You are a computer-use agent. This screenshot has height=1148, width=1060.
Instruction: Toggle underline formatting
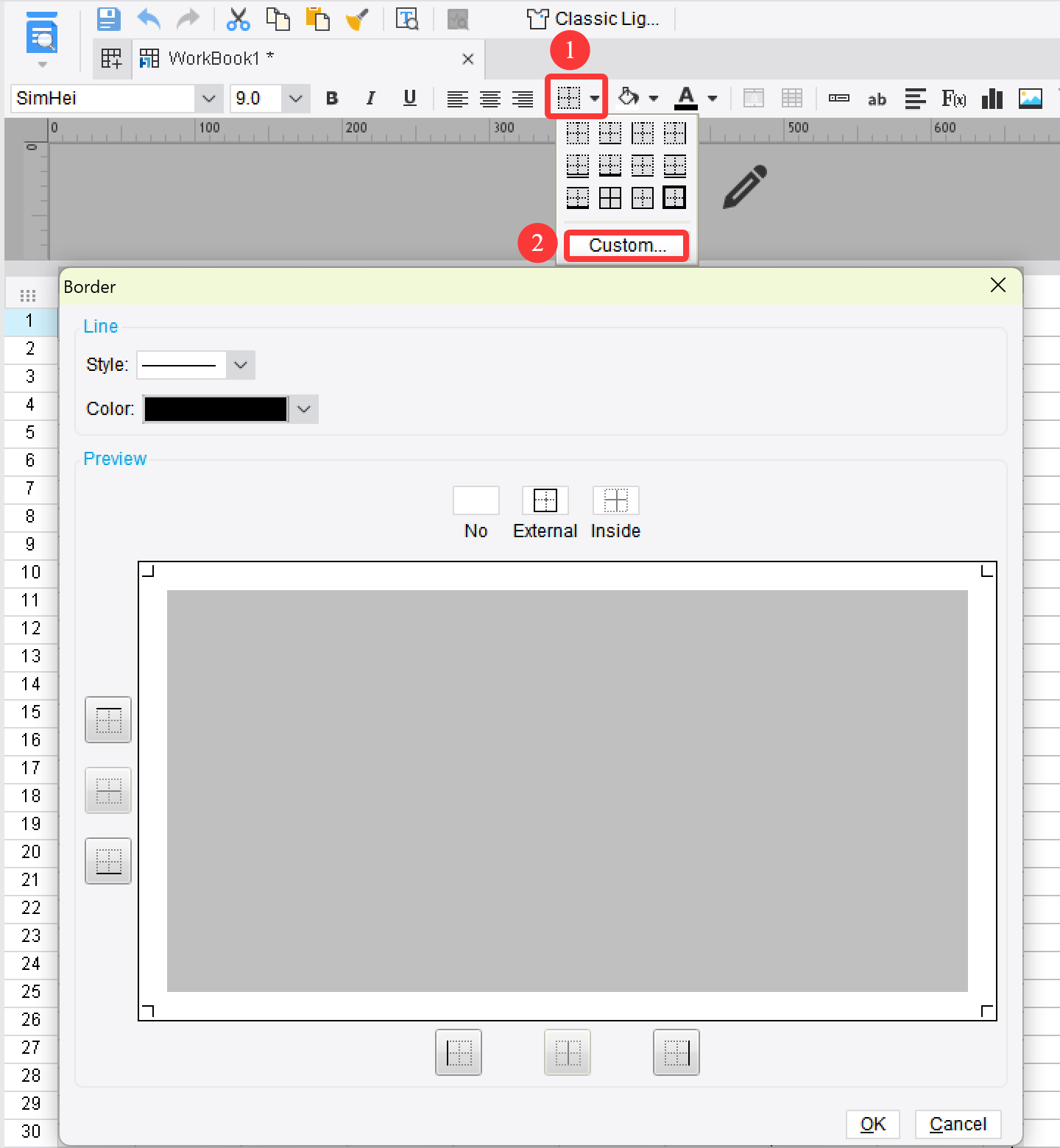point(410,98)
